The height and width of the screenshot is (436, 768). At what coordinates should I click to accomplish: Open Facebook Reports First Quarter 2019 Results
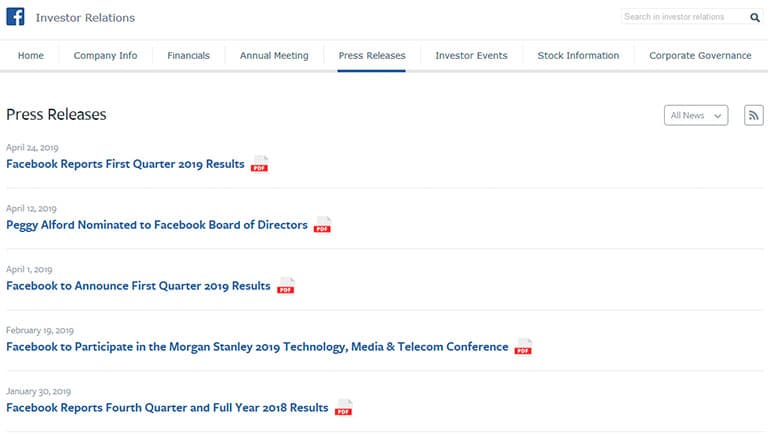click(125, 164)
